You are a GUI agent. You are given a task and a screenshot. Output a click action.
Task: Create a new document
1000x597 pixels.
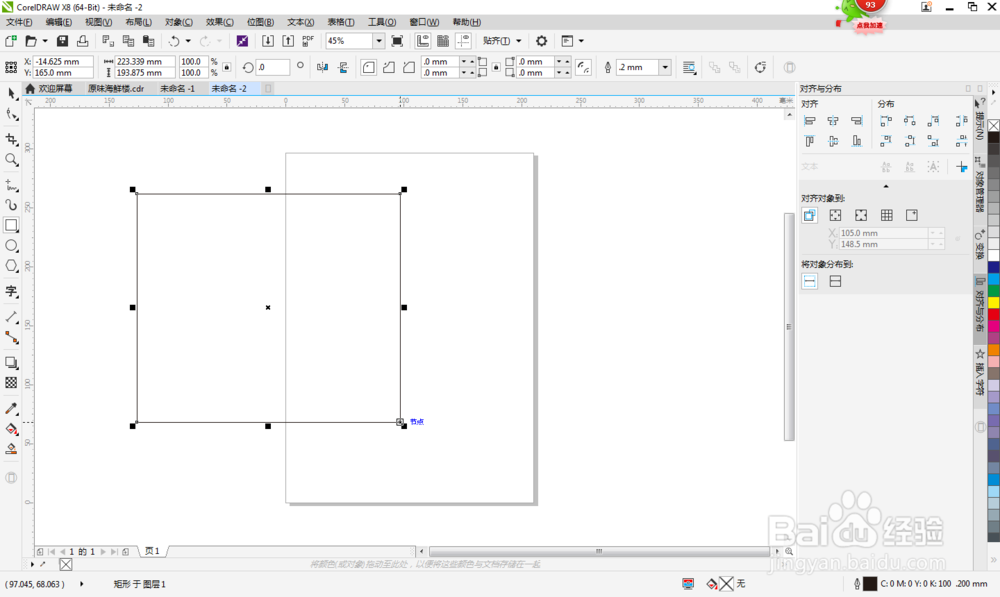11,41
